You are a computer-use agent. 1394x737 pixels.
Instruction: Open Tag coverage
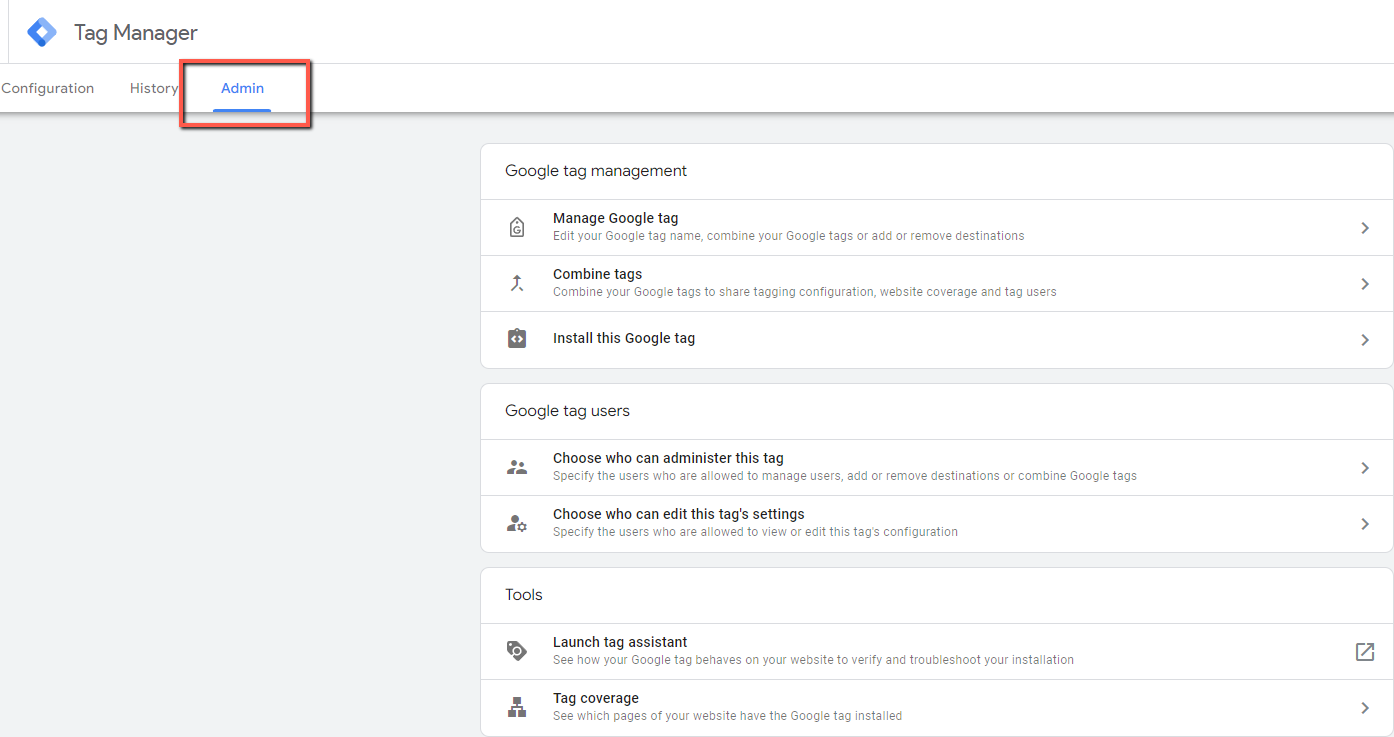pyautogui.click(x=937, y=707)
